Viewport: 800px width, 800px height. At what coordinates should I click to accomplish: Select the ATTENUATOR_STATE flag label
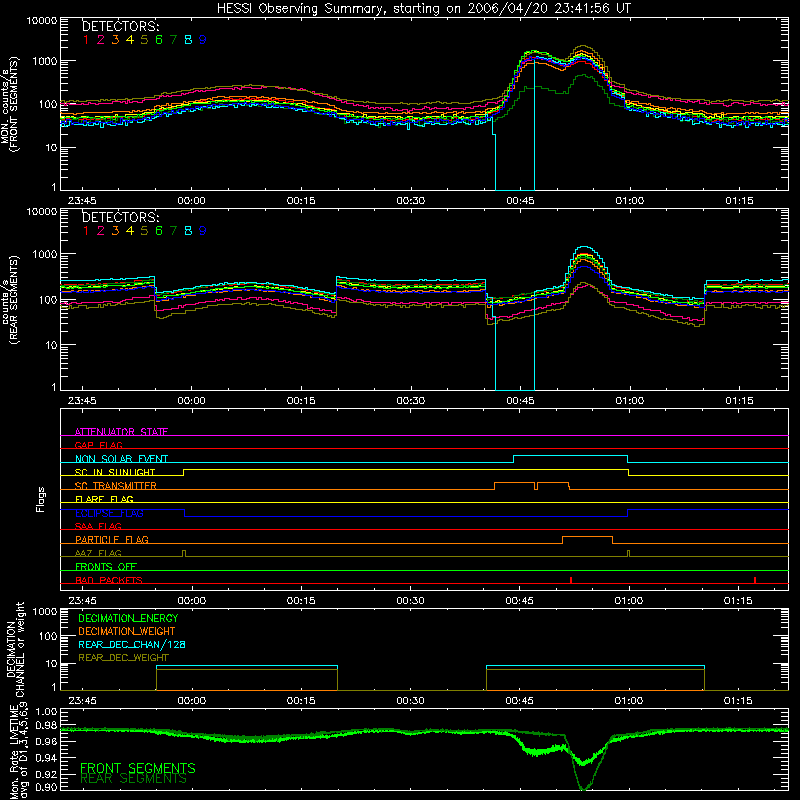tap(121, 432)
